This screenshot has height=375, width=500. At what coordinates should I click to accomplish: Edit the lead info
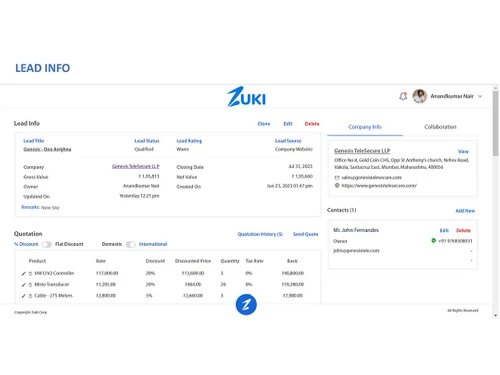[x=288, y=124]
